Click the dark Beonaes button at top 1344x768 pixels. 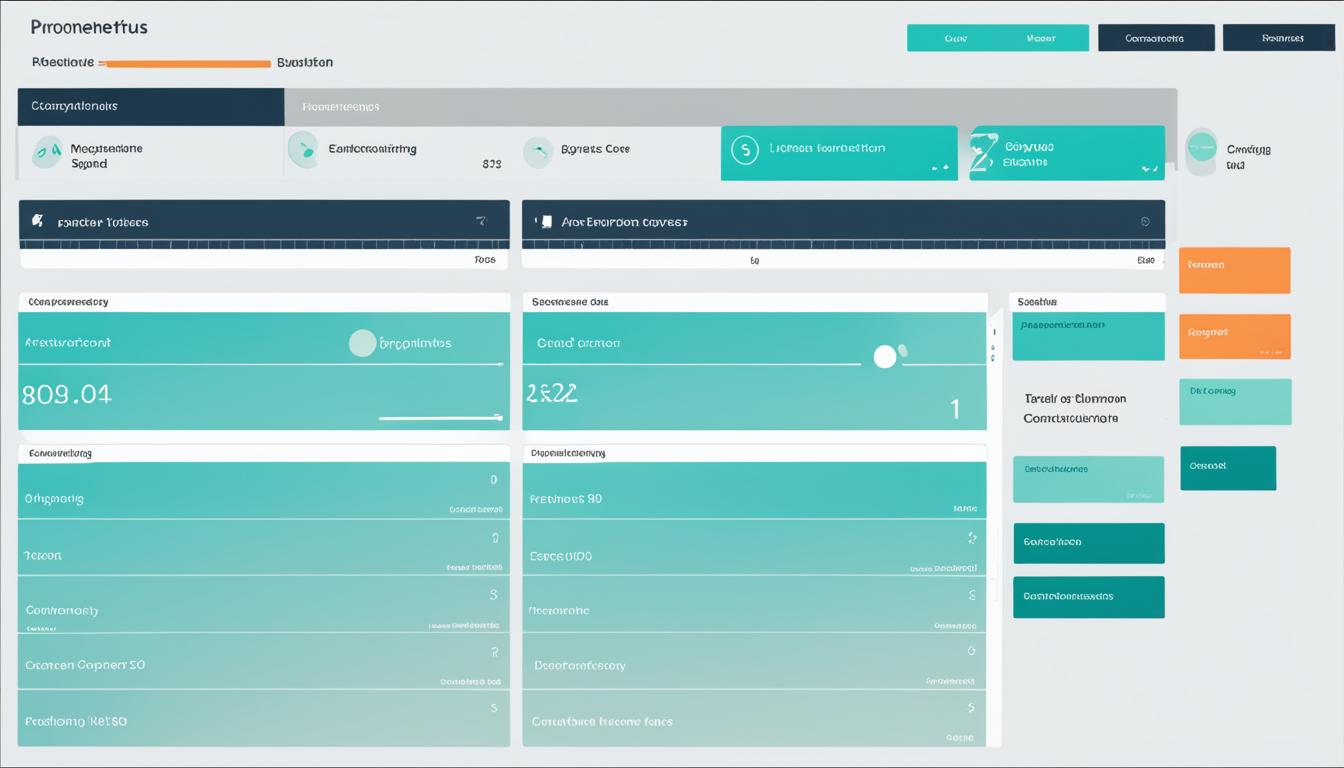point(1278,38)
